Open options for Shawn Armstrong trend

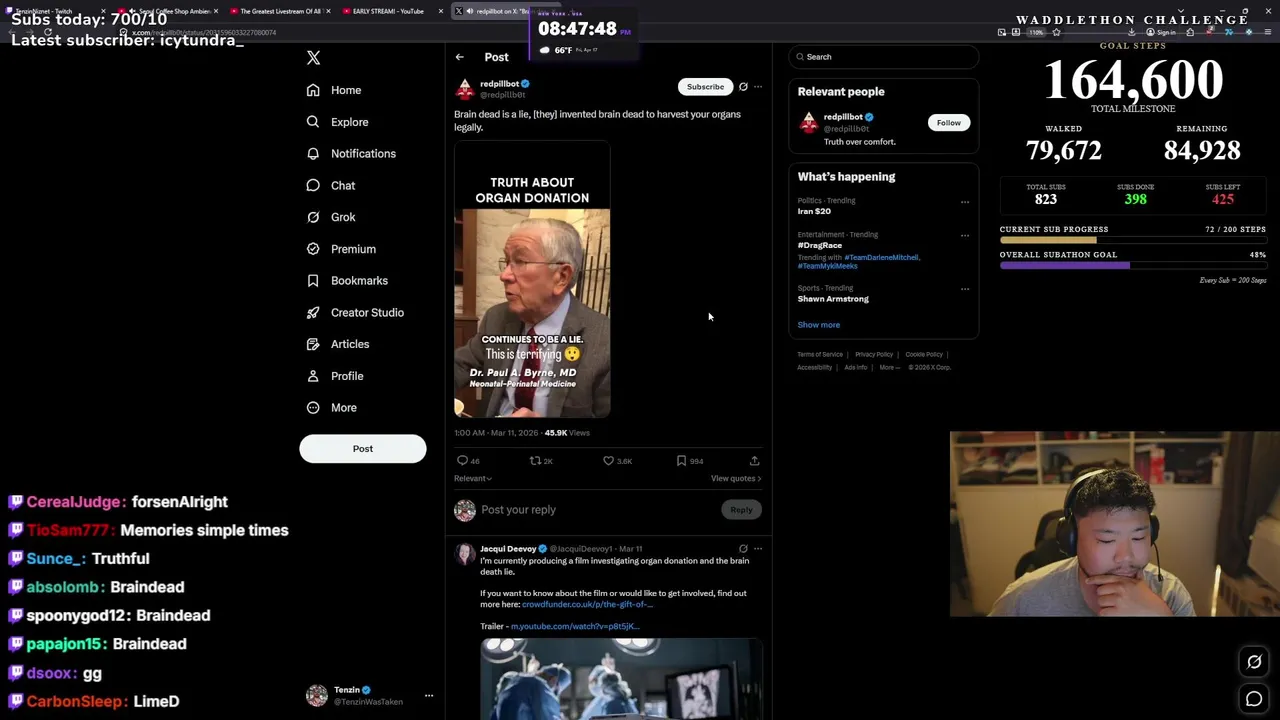pos(965,289)
